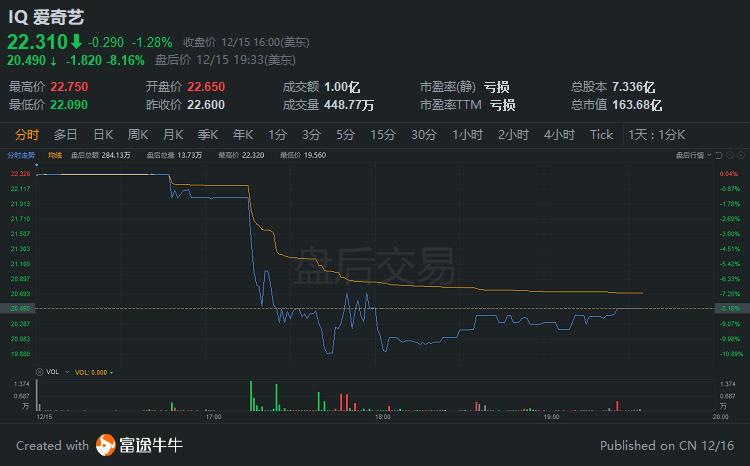
Task: Click the 盘后总额 284.13万 readout
Action: (100, 155)
